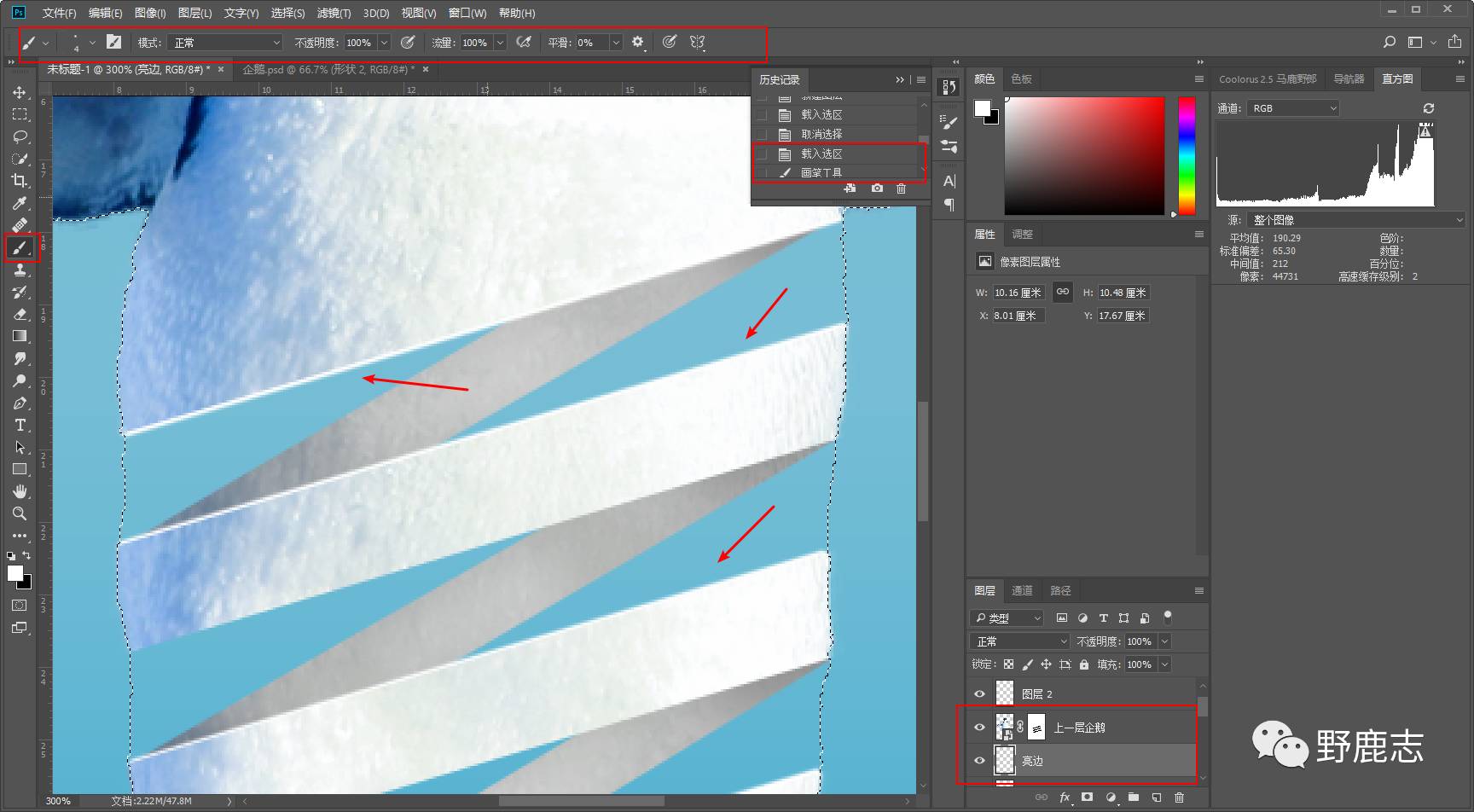The image size is (1474, 812).
Task: Select the 取消选择 history step
Action: [821, 134]
